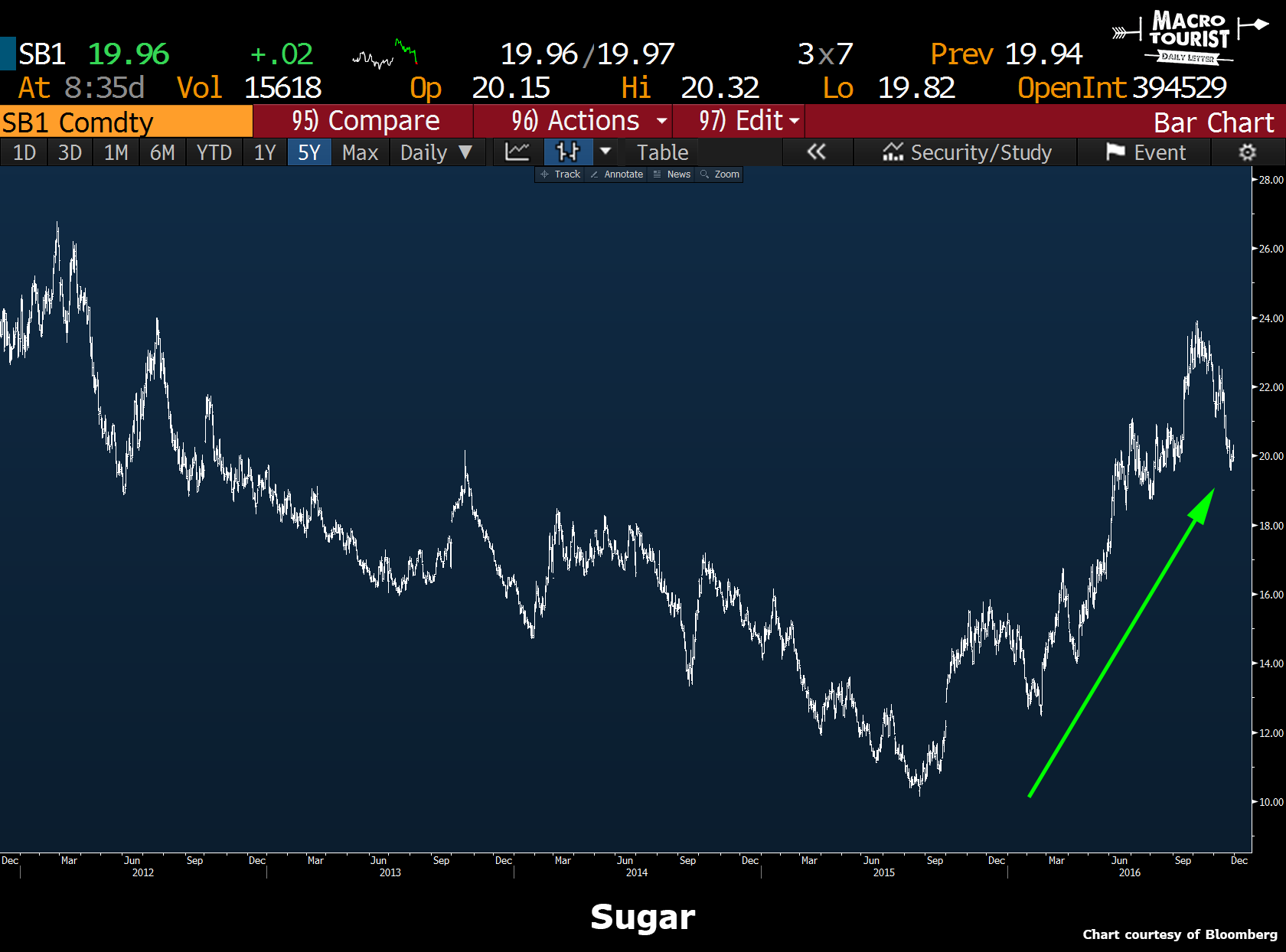Click the 2014 year axis label
This screenshot has height=952, width=1286.
[x=637, y=872]
